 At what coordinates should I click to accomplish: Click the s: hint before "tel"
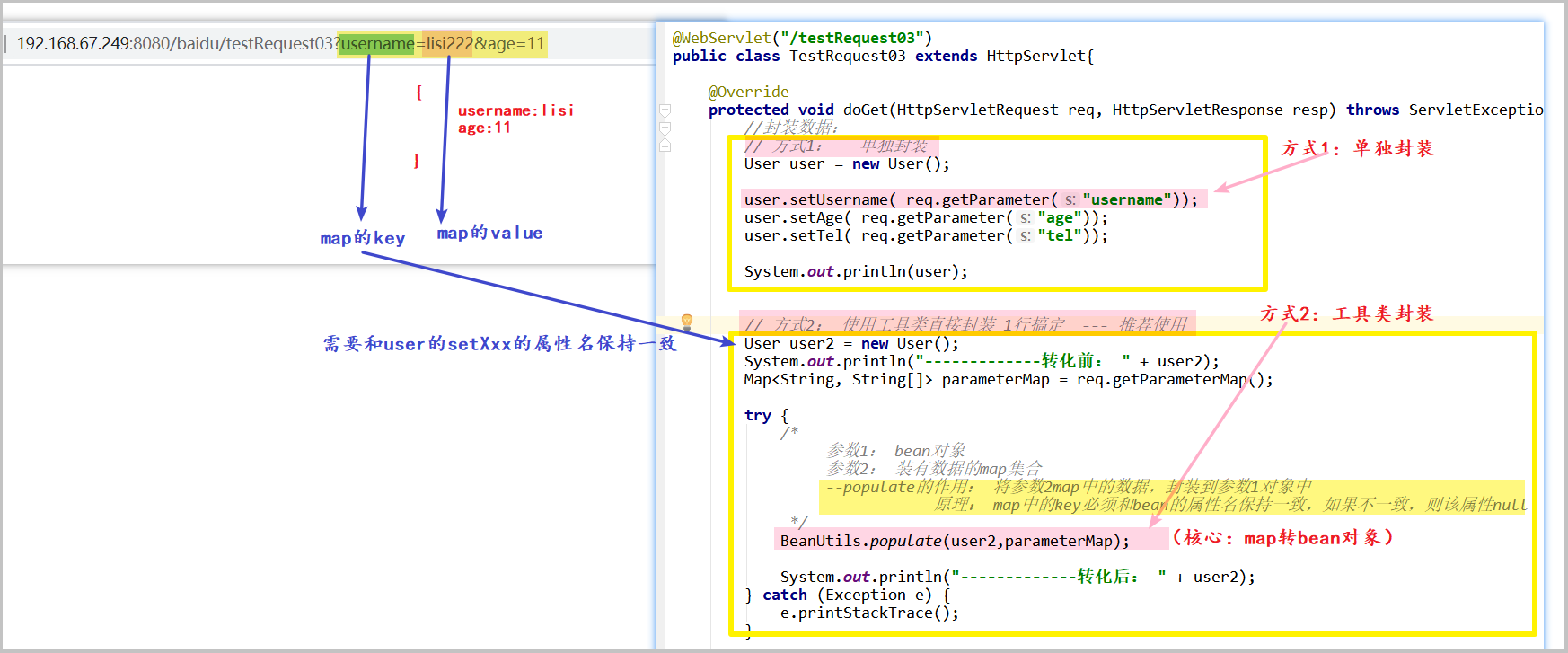[x=1025, y=235]
